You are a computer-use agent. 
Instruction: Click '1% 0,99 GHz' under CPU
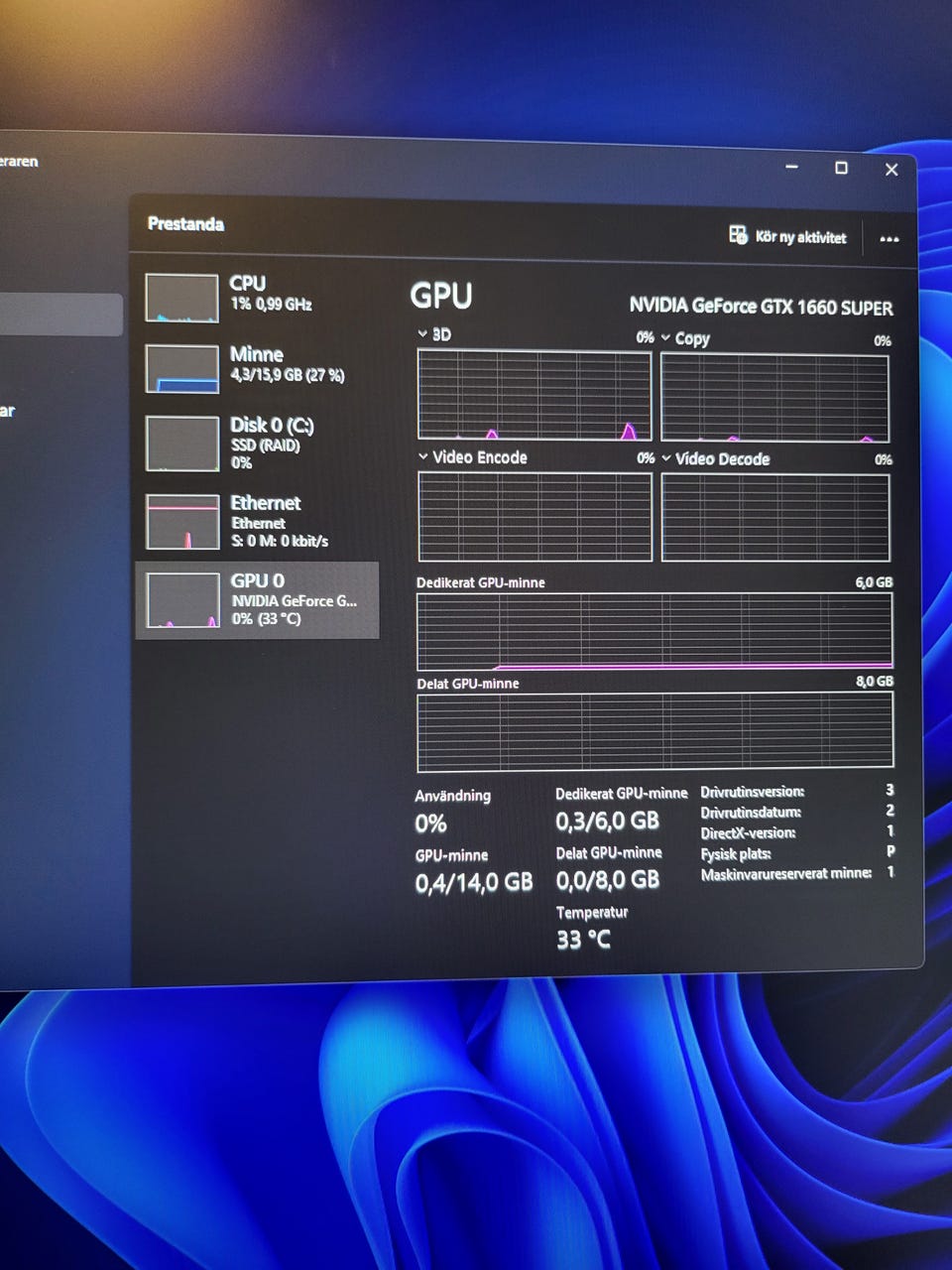click(271, 305)
